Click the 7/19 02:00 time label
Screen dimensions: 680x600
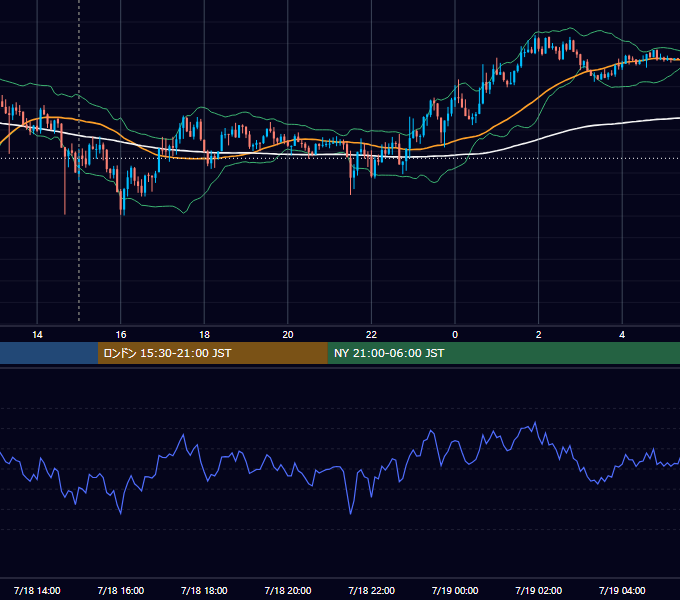[539, 590]
